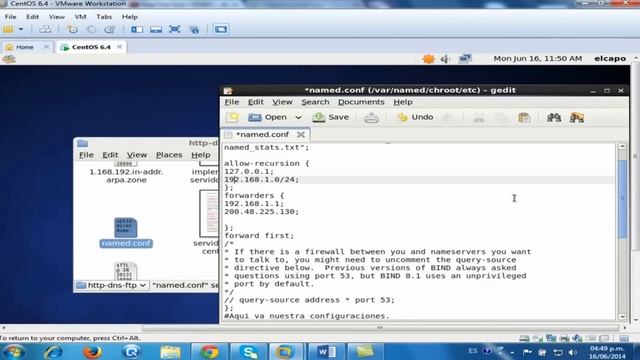Open Edit menu in file manager window
This screenshot has height=360, width=640.
pyautogui.click(x=110, y=155)
